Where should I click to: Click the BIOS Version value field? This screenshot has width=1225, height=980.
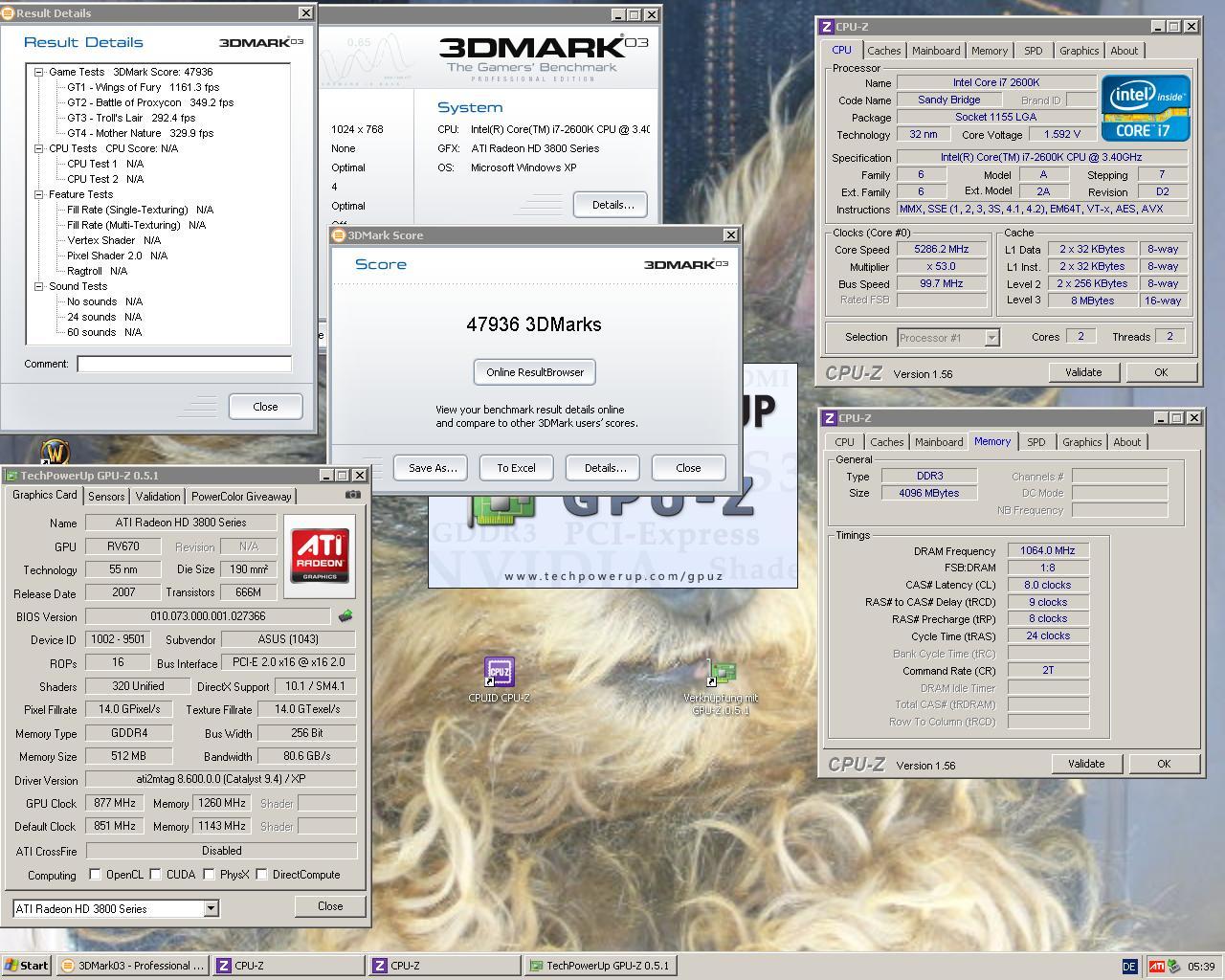208,616
